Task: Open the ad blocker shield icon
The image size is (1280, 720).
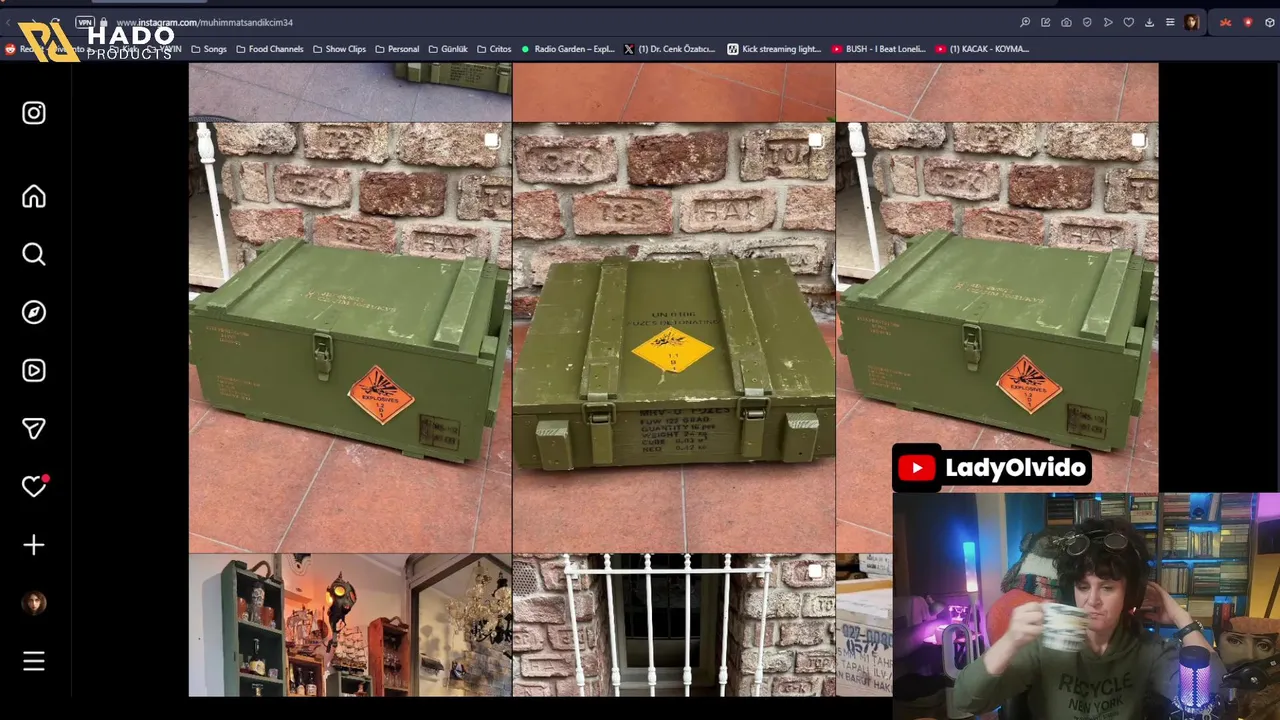Action: 1087,22
